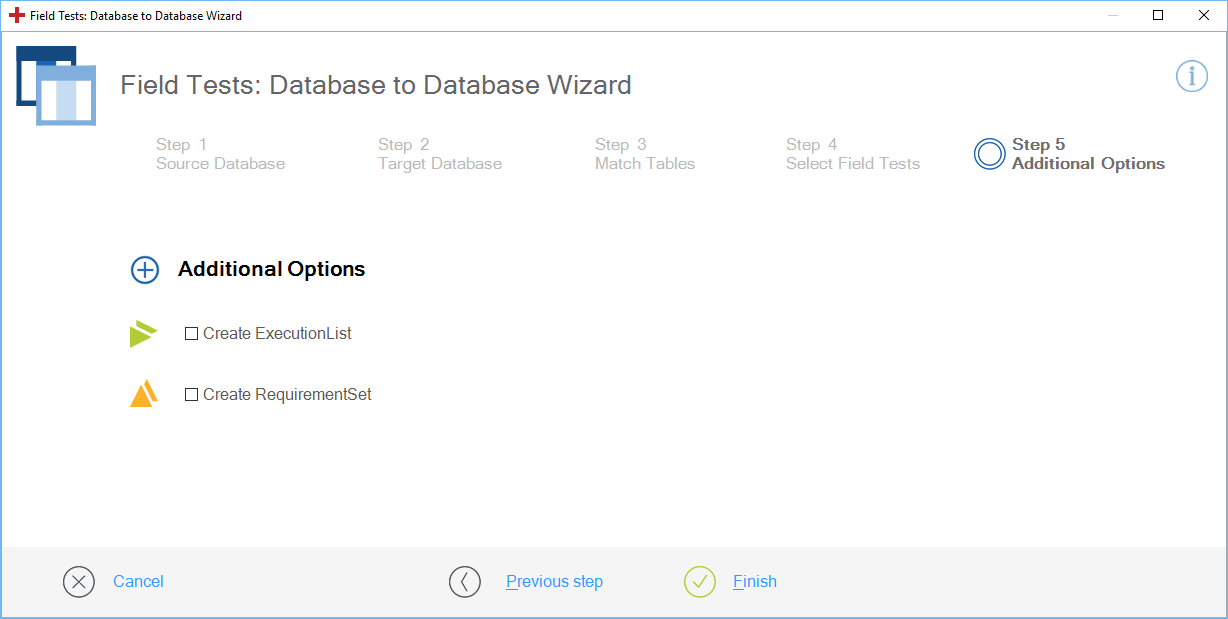Click the Cancel link

coord(138,582)
